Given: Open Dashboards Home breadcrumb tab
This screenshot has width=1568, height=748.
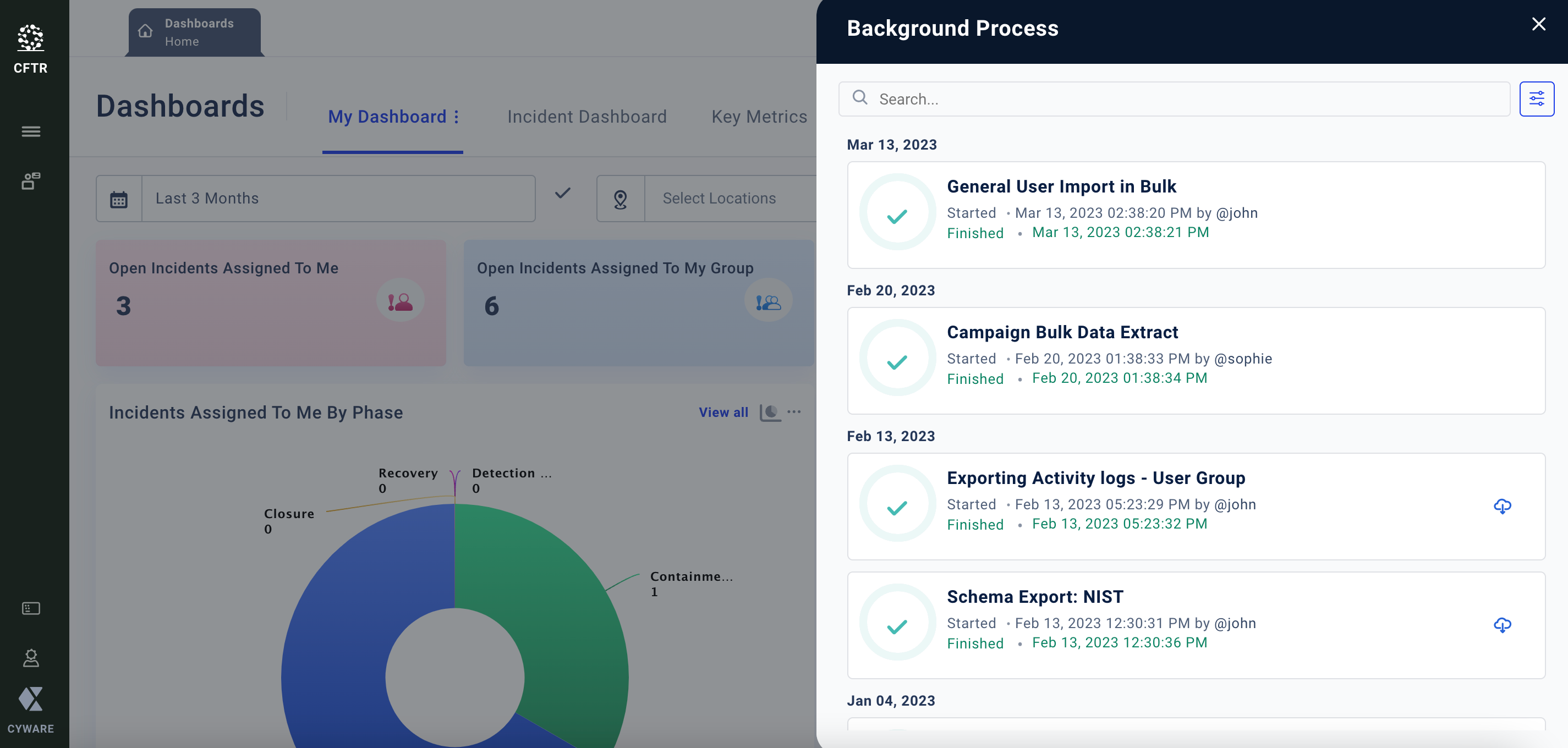Looking at the screenshot, I should coord(194,32).
